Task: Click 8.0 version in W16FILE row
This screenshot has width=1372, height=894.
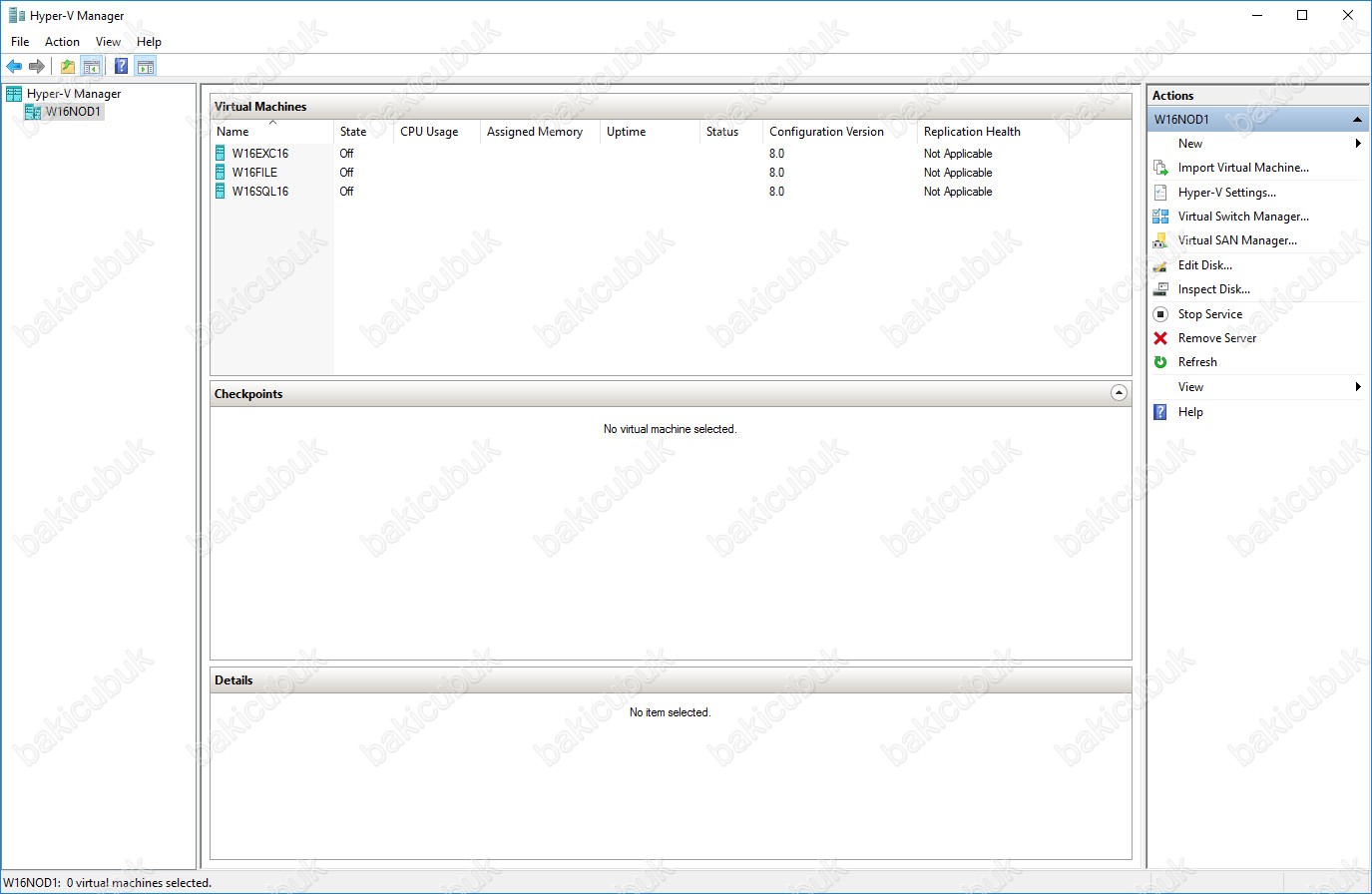Action: [x=776, y=173]
